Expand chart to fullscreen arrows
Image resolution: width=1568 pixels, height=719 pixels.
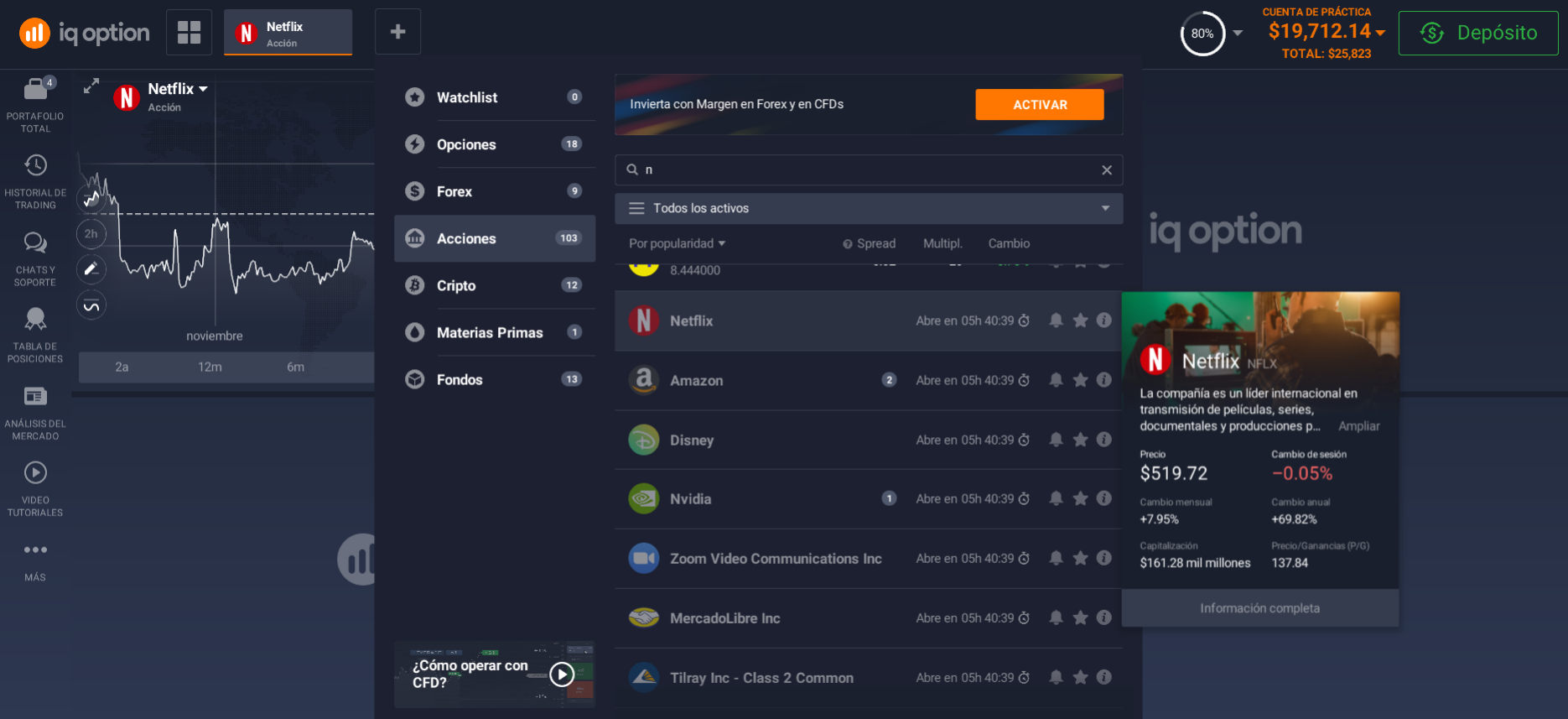(91, 86)
